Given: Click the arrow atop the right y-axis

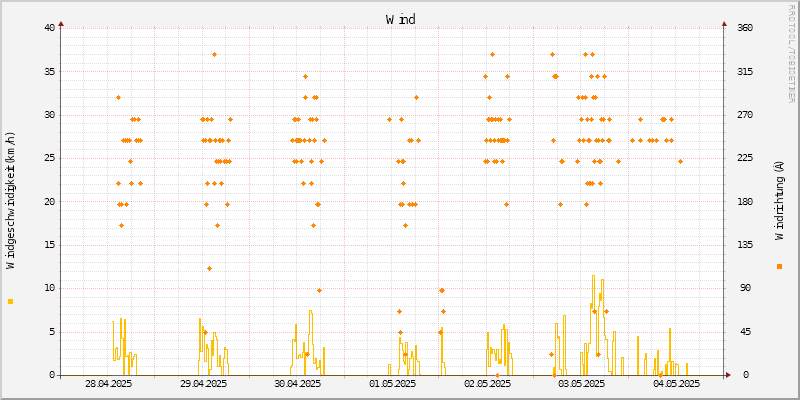Looking at the screenshot, I should pyautogui.click(x=724, y=22).
